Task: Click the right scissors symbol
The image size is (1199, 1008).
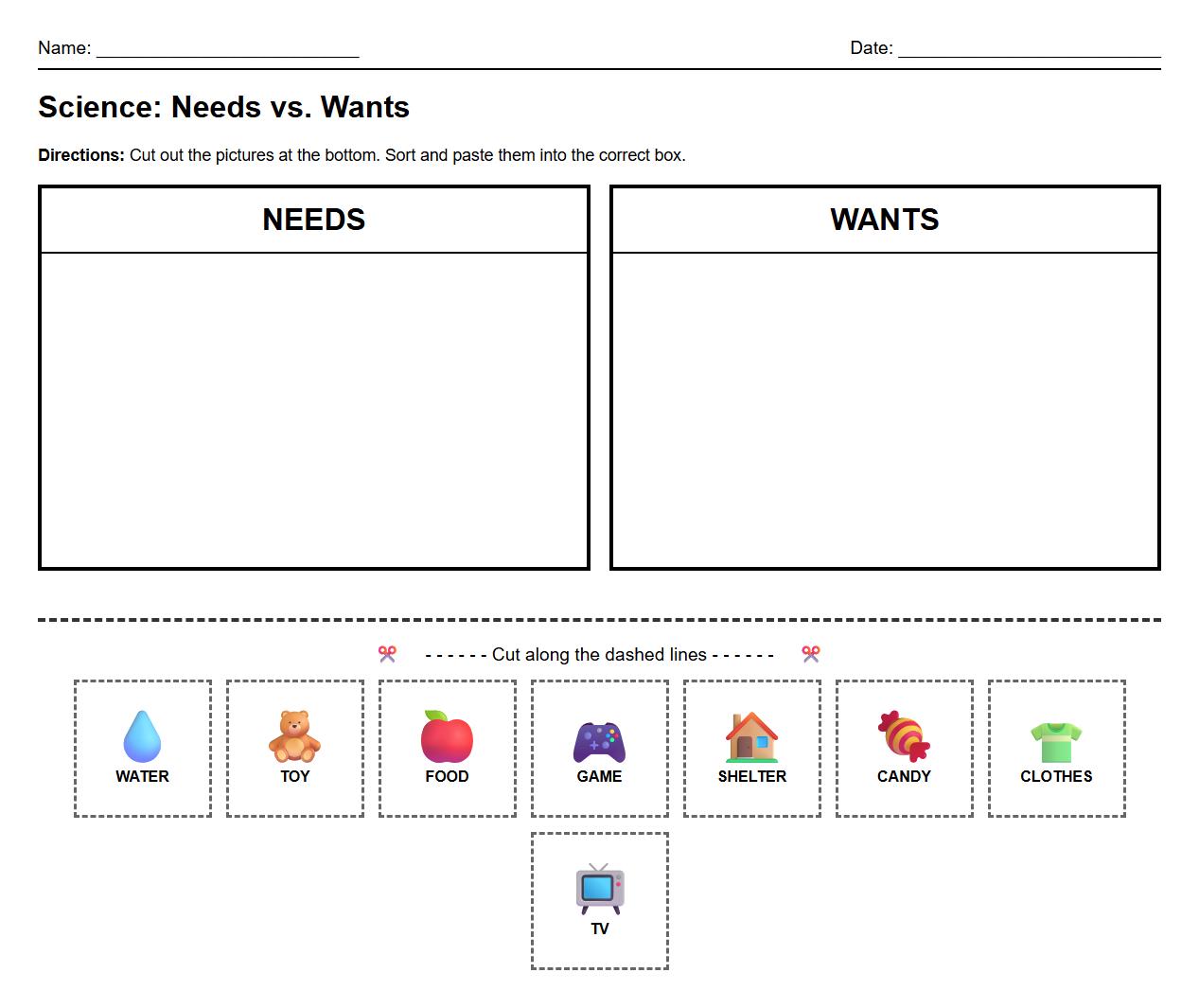Action: (x=811, y=654)
